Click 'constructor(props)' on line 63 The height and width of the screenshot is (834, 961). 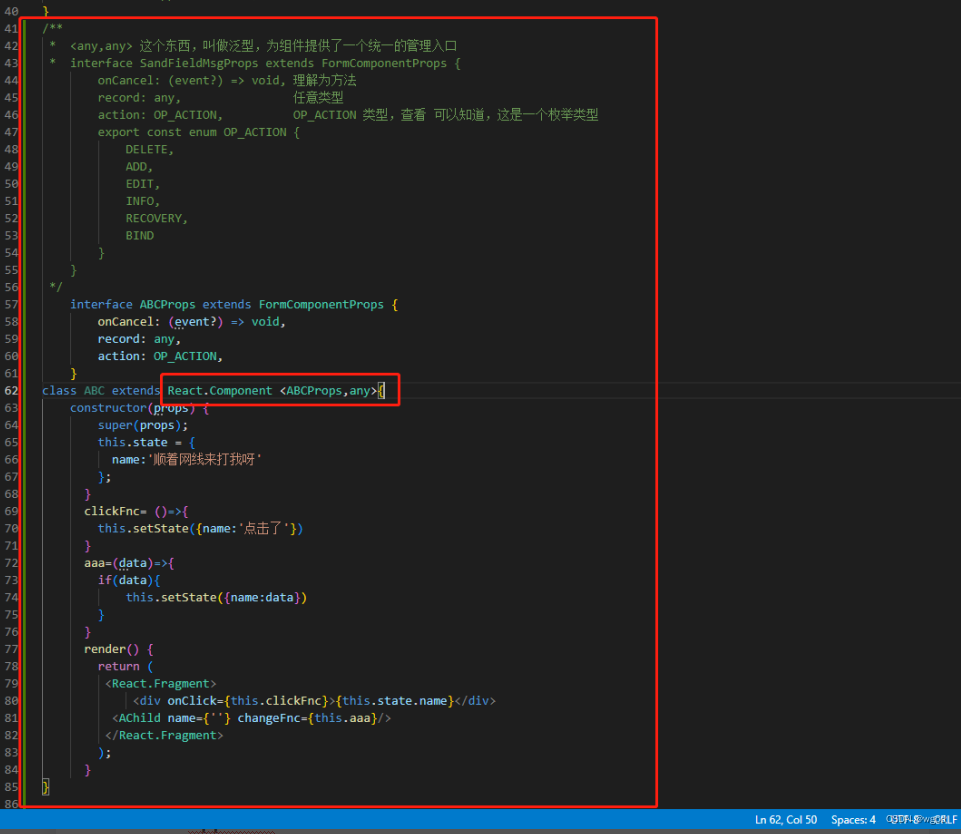point(132,408)
